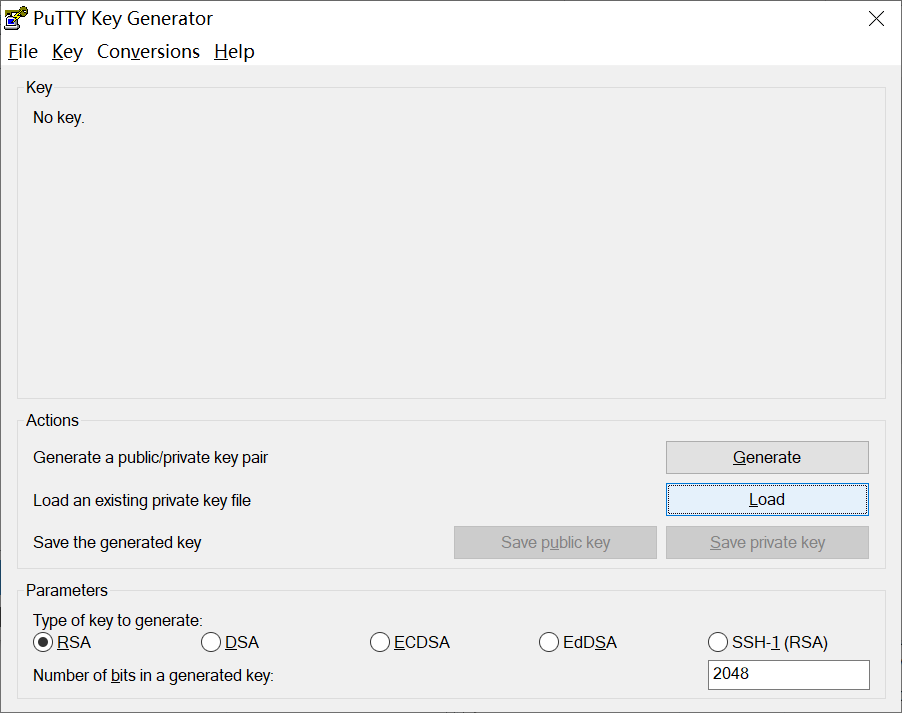The width and height of the screenshot is (902, 713).
Task: Select the SSH-1 (RSA) radio button
Action: click(x=717, y=642)
